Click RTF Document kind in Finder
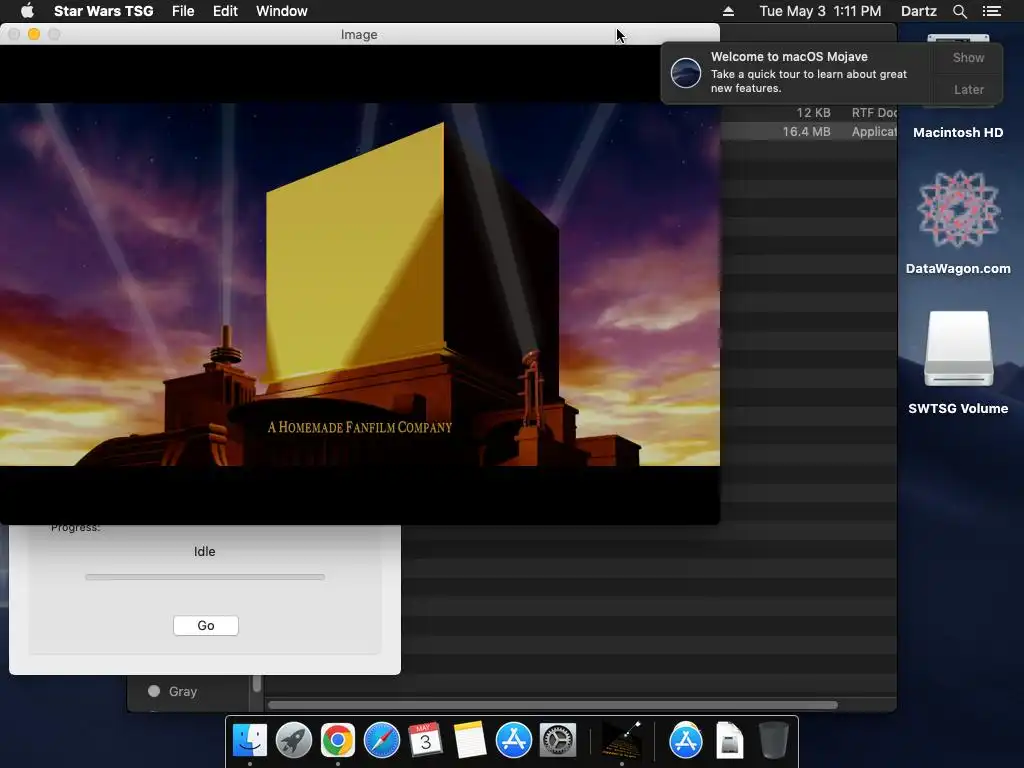Screen dimensions: 1024x768 (x=874, y=113)
